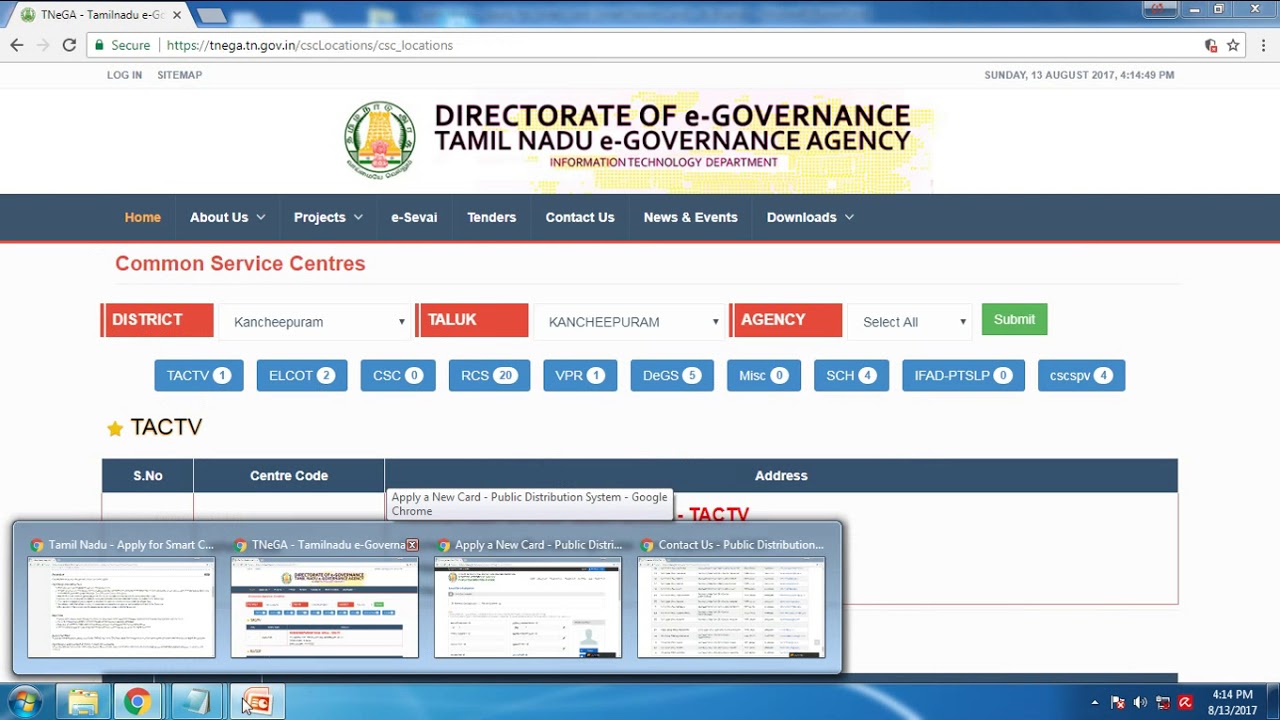This screenshot has height=720, width=1280.
Task: Switch to the TNeGA browser tab
Action: 100,15
